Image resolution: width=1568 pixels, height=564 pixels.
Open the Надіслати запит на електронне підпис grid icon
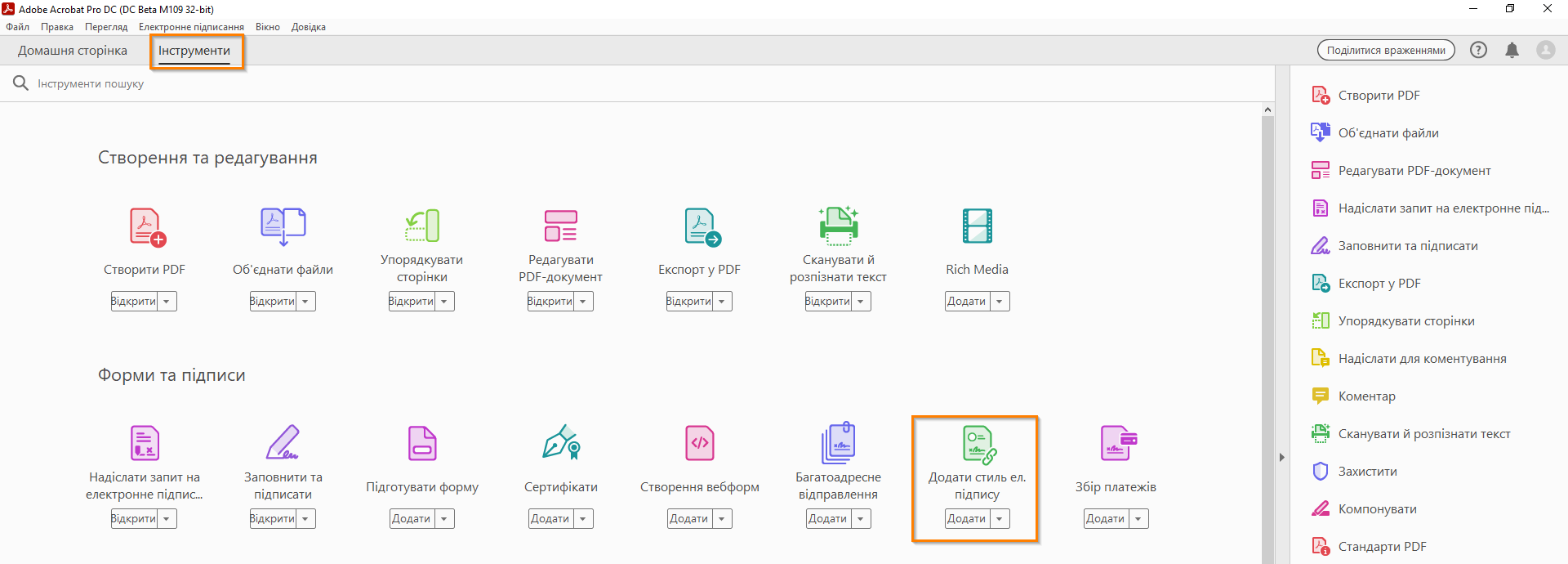click(145, 442)
